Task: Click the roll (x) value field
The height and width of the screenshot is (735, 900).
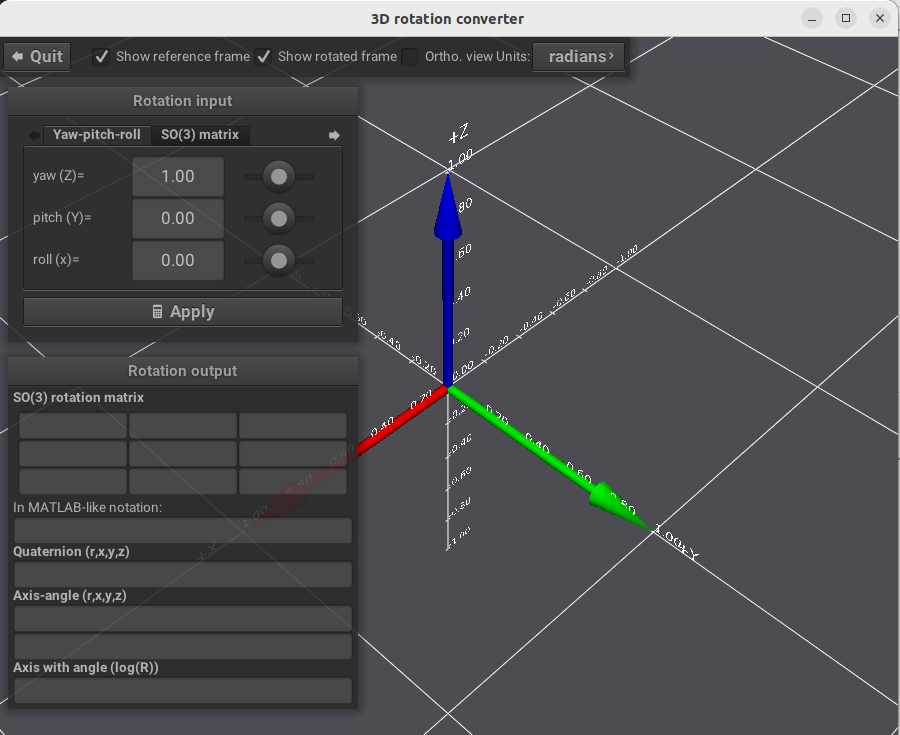Action: tap(178, 260)
